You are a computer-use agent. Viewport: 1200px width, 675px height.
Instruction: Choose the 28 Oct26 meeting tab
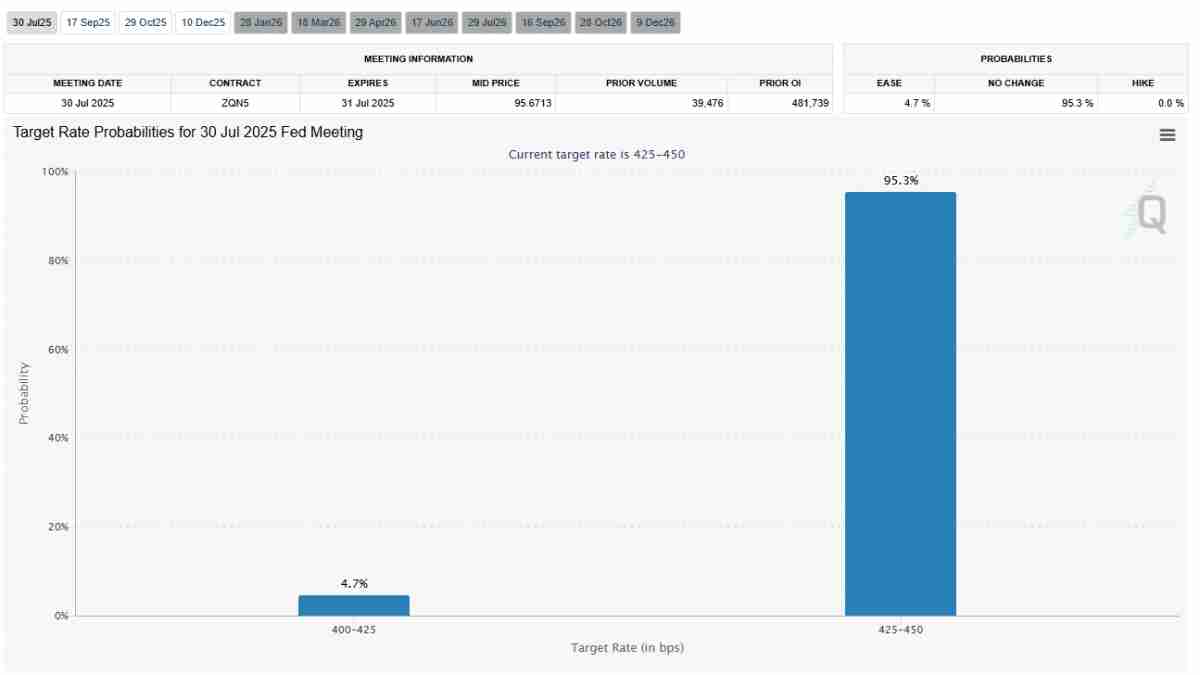pyautogui.click(x=601, y=23)
